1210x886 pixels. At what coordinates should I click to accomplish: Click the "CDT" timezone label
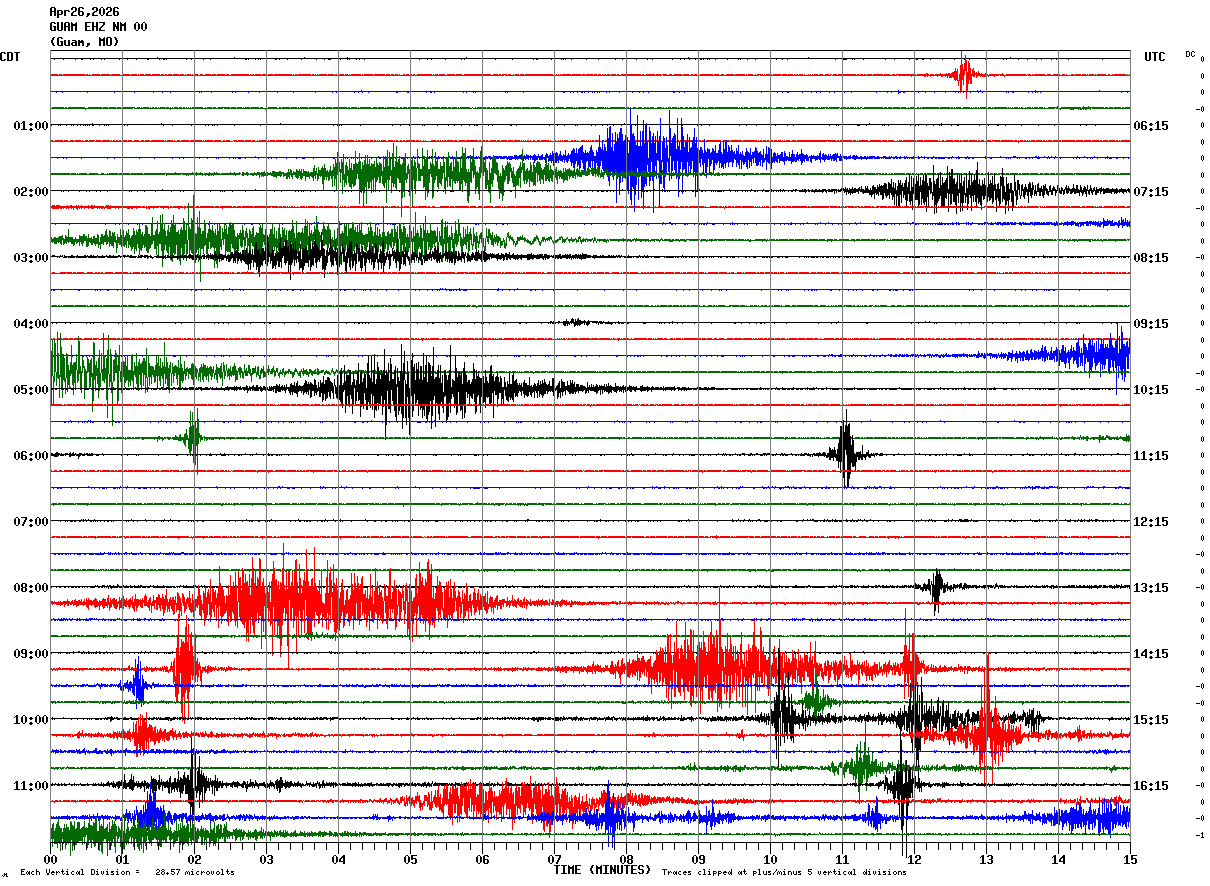point(10,57)
